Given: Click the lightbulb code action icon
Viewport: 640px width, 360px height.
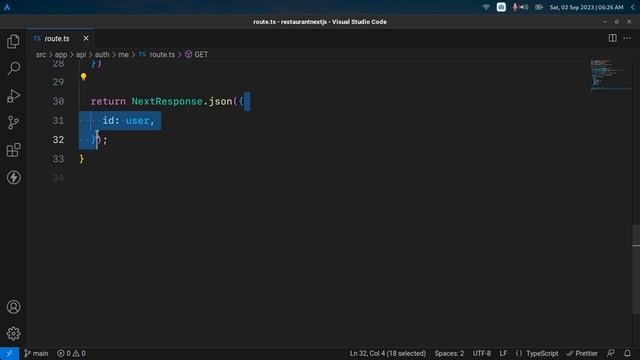Looking at the screenshot, I should pyautogui.click(x=84, y=77).
